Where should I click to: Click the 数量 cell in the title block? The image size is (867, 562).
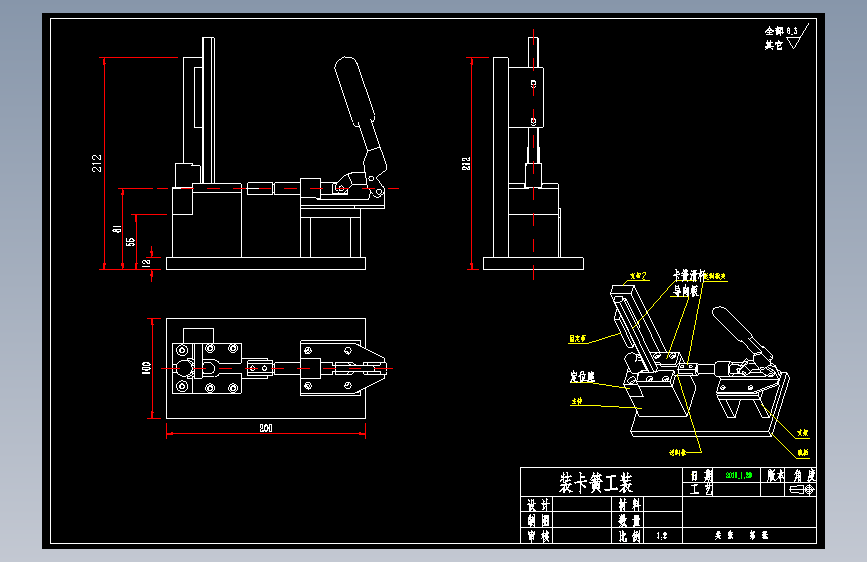tap(629, 521)
